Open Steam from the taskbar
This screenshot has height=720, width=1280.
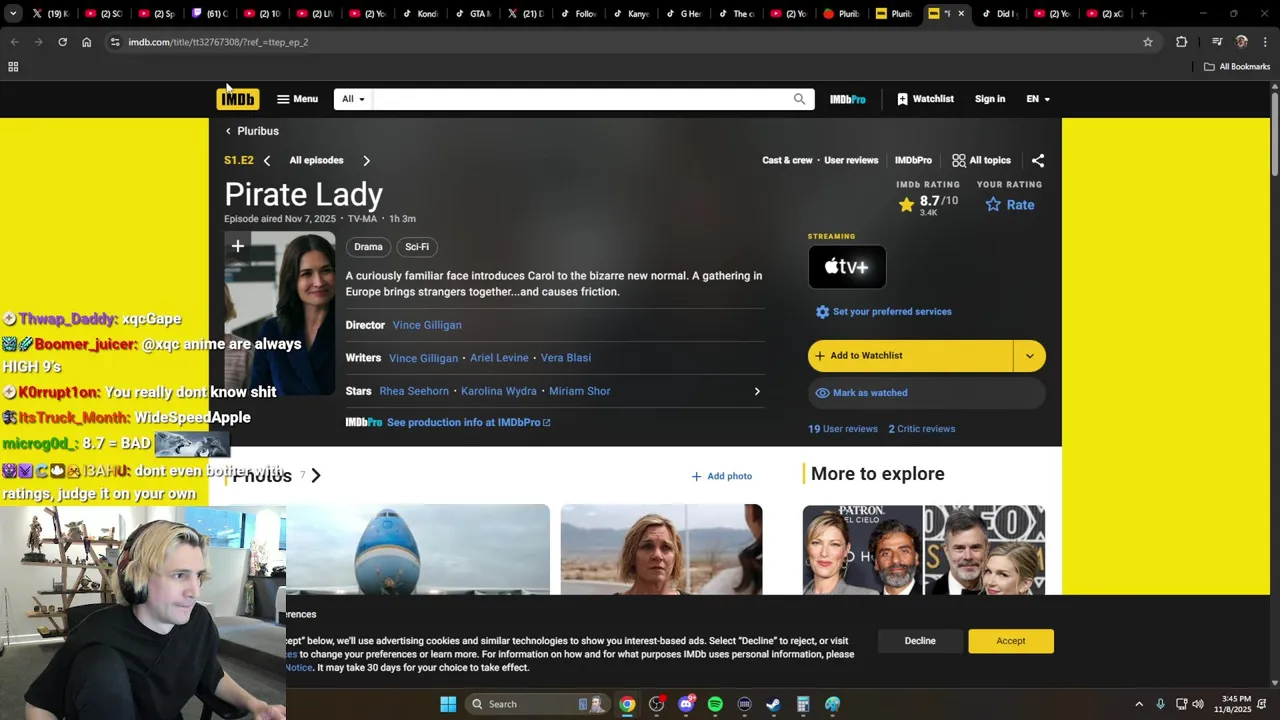pyautogui.click(x=773, y=704)
